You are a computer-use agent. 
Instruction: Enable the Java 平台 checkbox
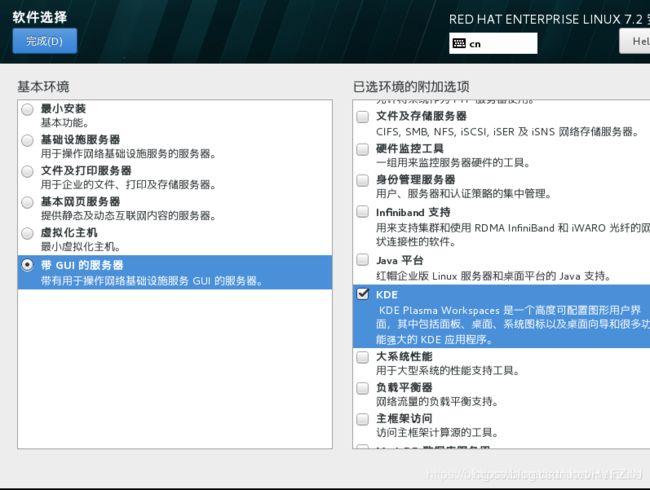click(363, 260)
